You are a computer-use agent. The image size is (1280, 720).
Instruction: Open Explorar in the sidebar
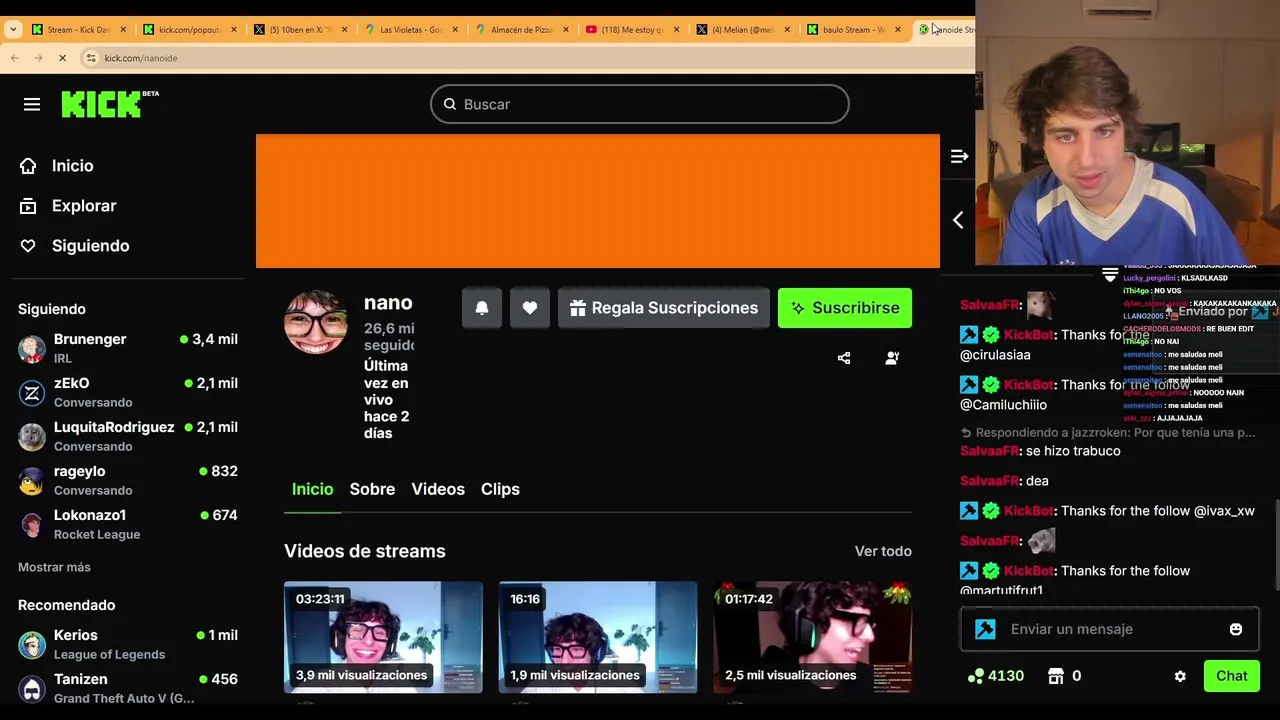[69, 206]
